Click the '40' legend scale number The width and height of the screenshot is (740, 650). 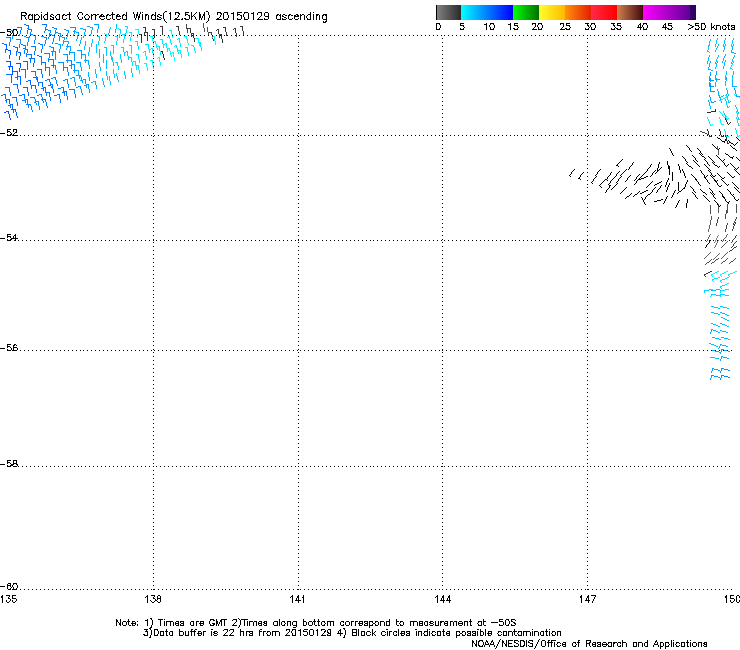click(642, 27)
